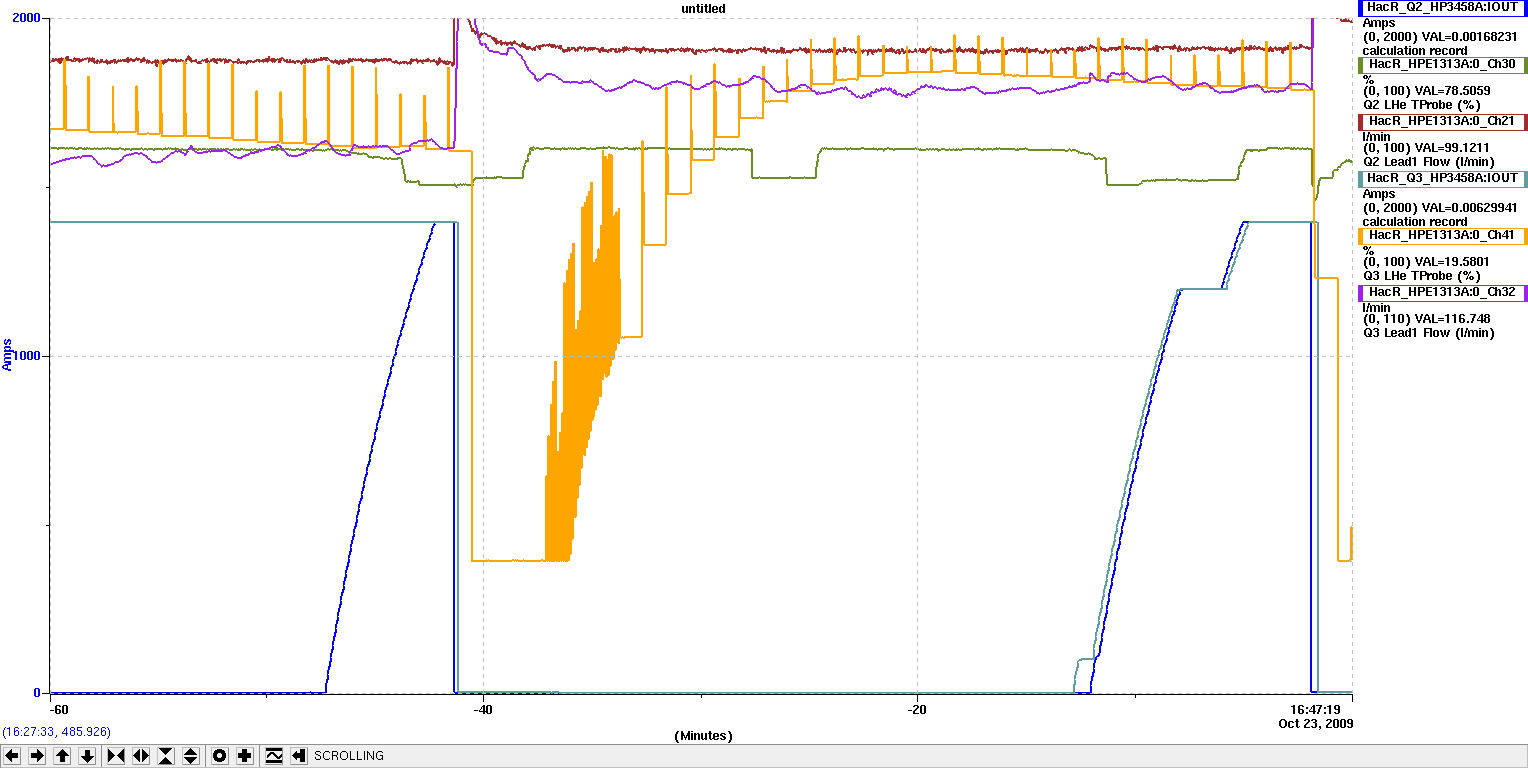Viewport: 1528px width, 768px height.
Task: Click the horizontal zoom-out diamond-arrows icon
Action: (x=141, y=756)
